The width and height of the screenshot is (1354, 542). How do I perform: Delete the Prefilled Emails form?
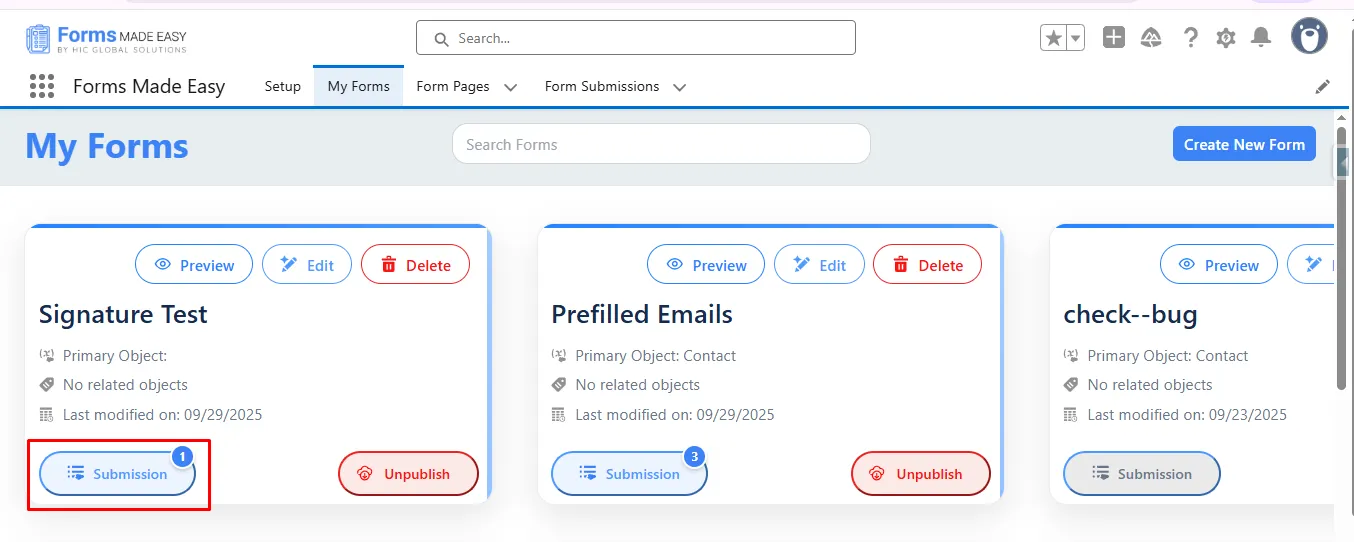tap(927, 265)
